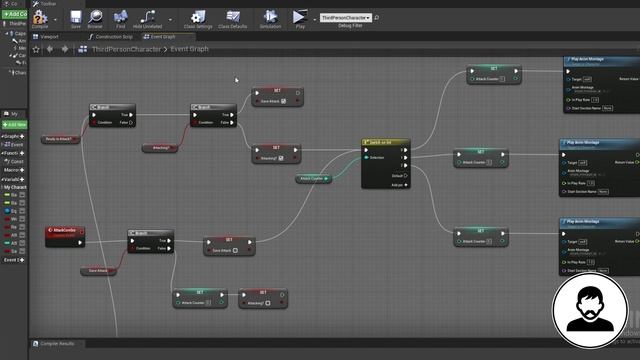The image size is (640, 360).
Task: Add a new variable with Variables plus
Action: (22, 179)
